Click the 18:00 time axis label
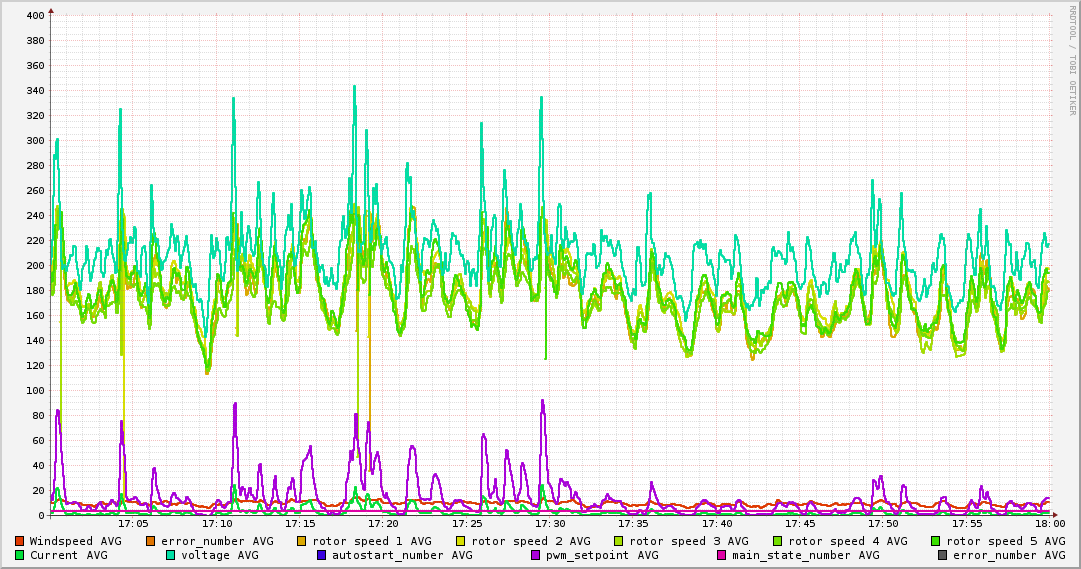 (1050, 523)
